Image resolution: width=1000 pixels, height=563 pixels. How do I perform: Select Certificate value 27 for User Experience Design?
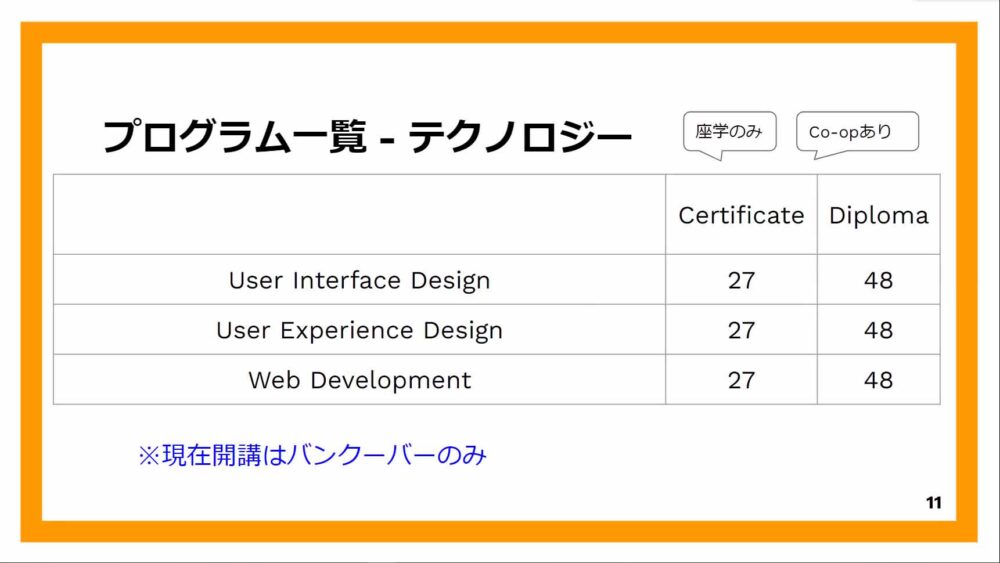coord(741,330)
